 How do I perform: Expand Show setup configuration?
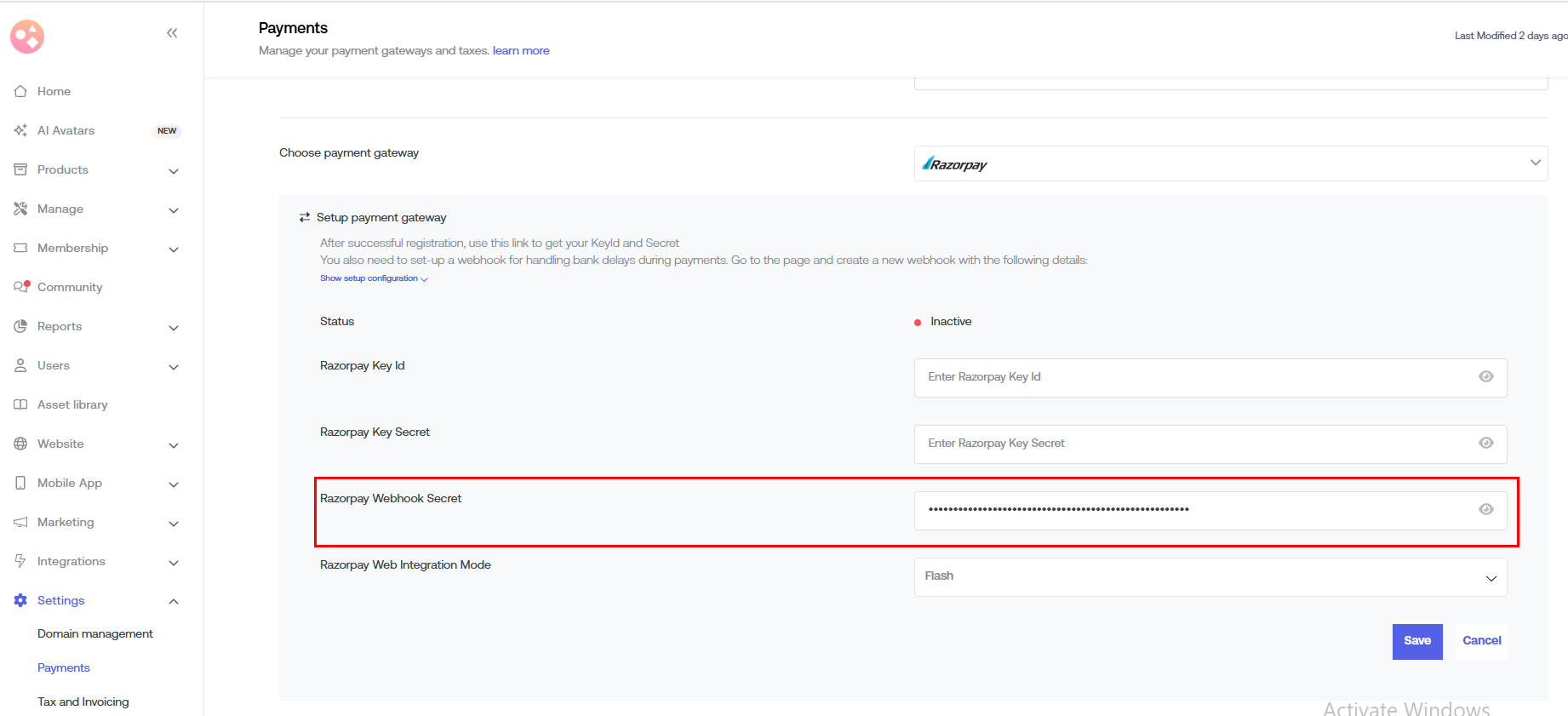point(374,278)
